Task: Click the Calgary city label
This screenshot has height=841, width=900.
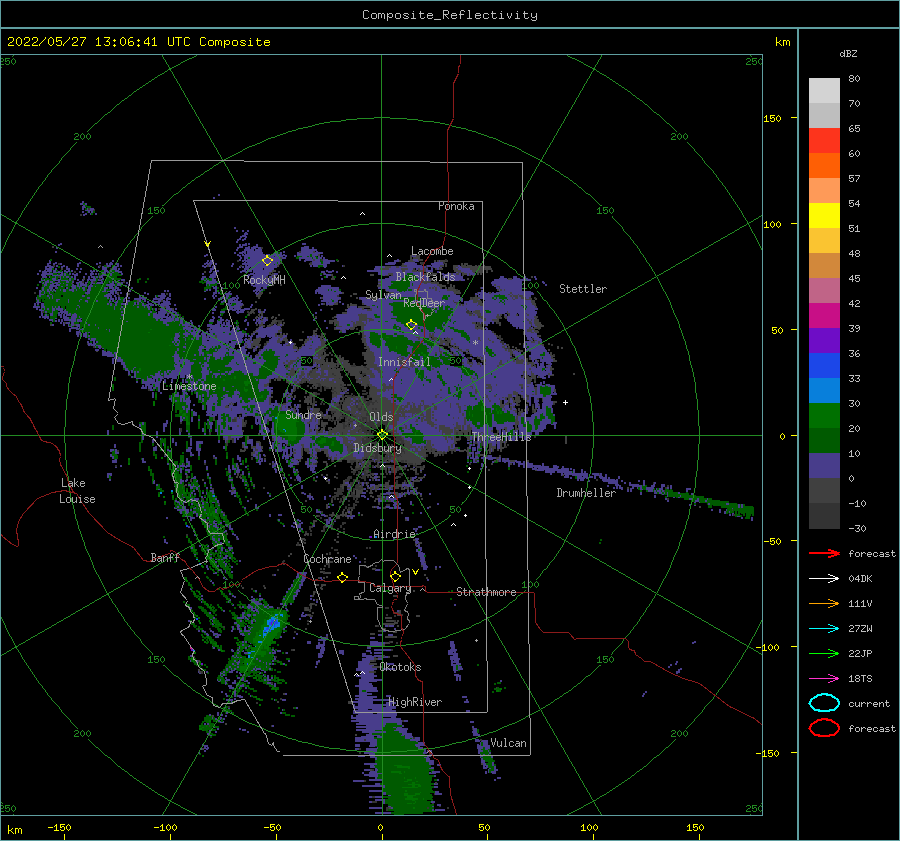Action: point(390,588)
